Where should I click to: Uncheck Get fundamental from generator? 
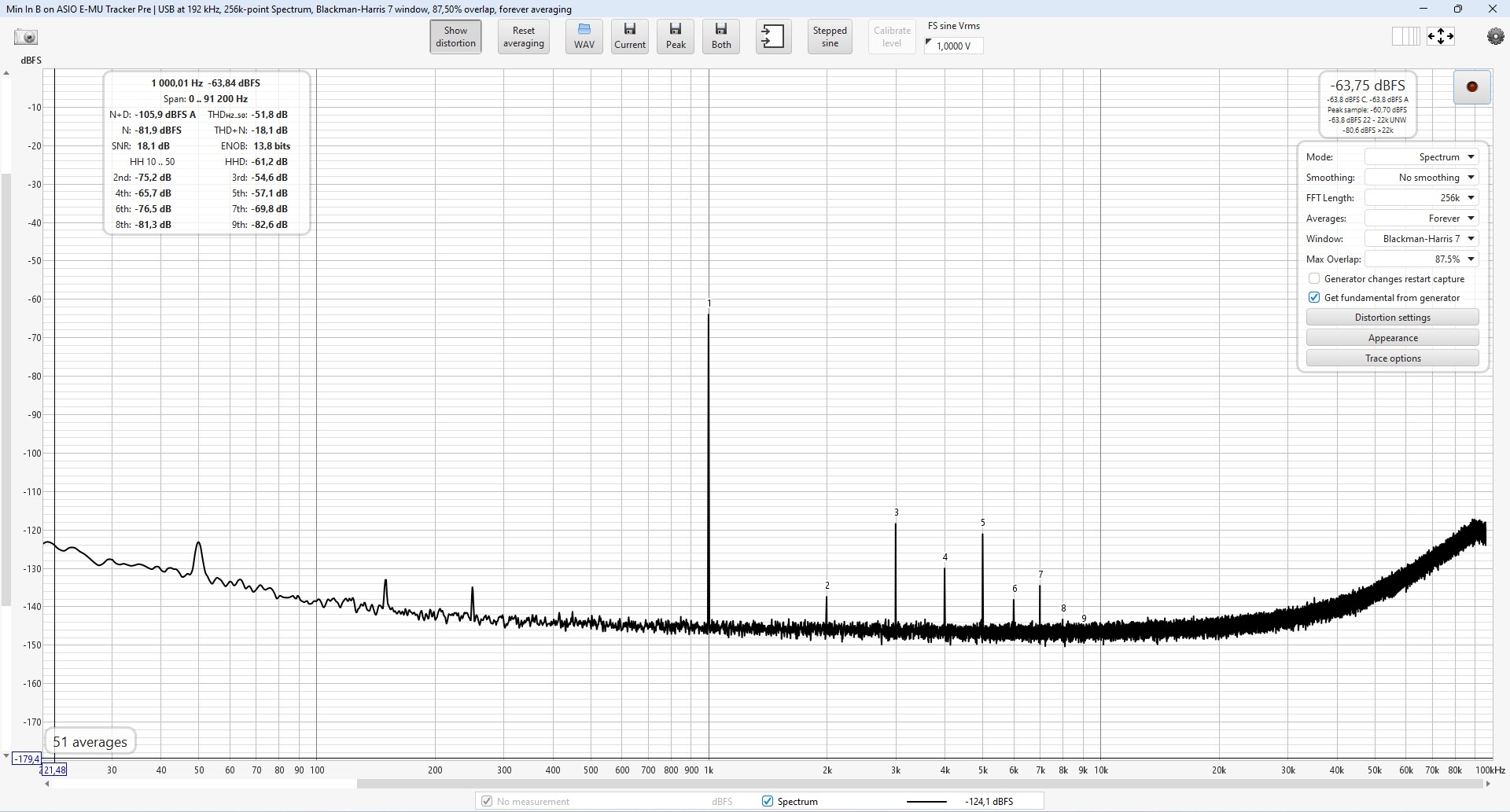point(1314,297)
